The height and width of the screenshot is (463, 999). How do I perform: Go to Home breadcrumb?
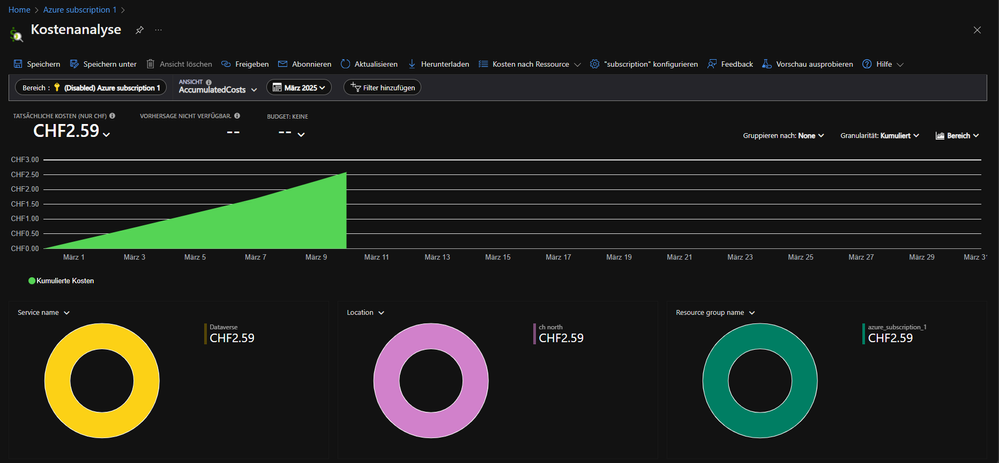[19, 10]
